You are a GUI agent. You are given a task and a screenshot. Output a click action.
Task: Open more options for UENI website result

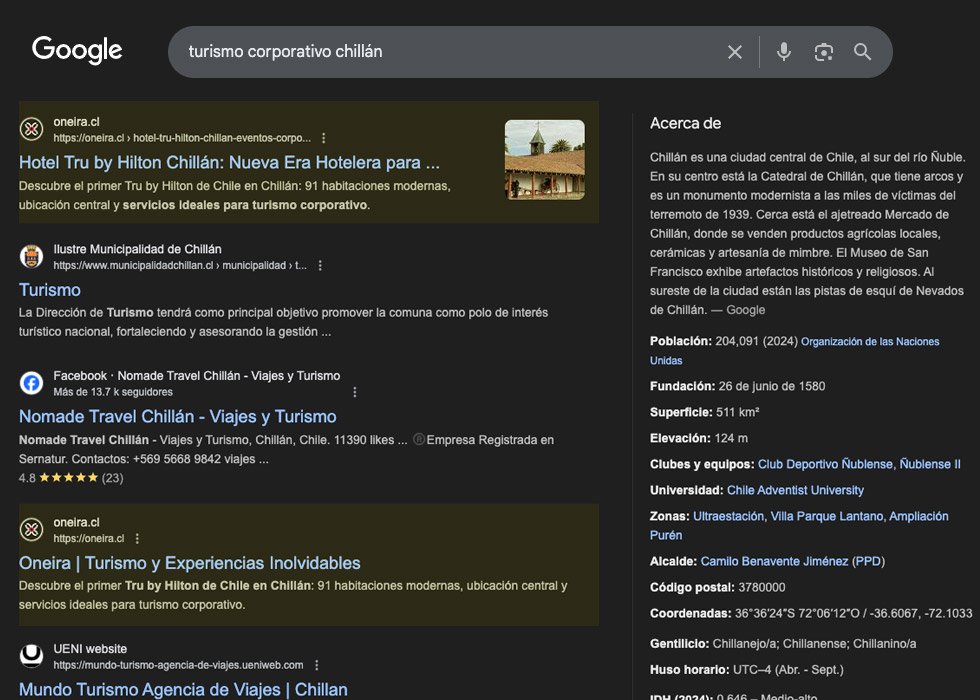coord(316,665)
